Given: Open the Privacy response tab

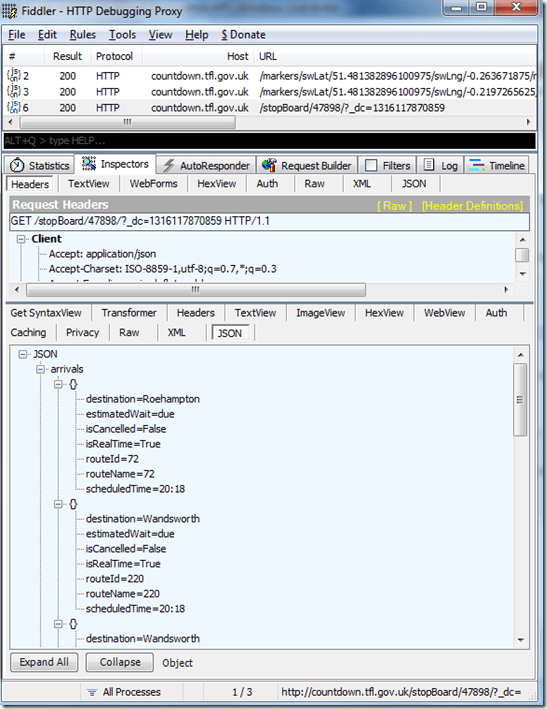Looking at the screenshot, I should [x=82, y=332].
